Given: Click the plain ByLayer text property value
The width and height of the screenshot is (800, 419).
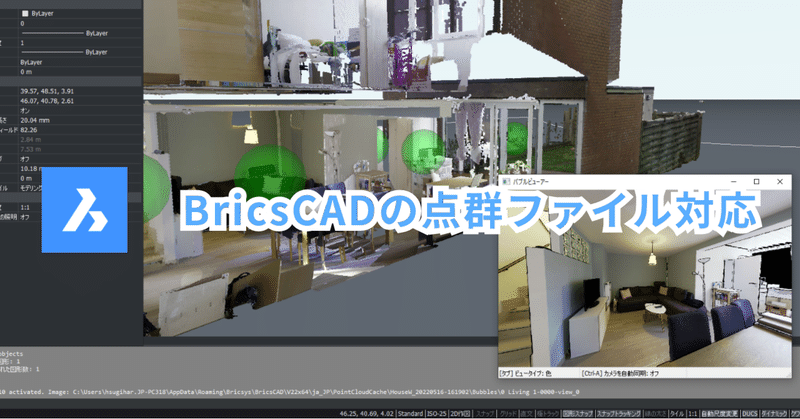Looking at the screenshot, I should tap(31, 62).
